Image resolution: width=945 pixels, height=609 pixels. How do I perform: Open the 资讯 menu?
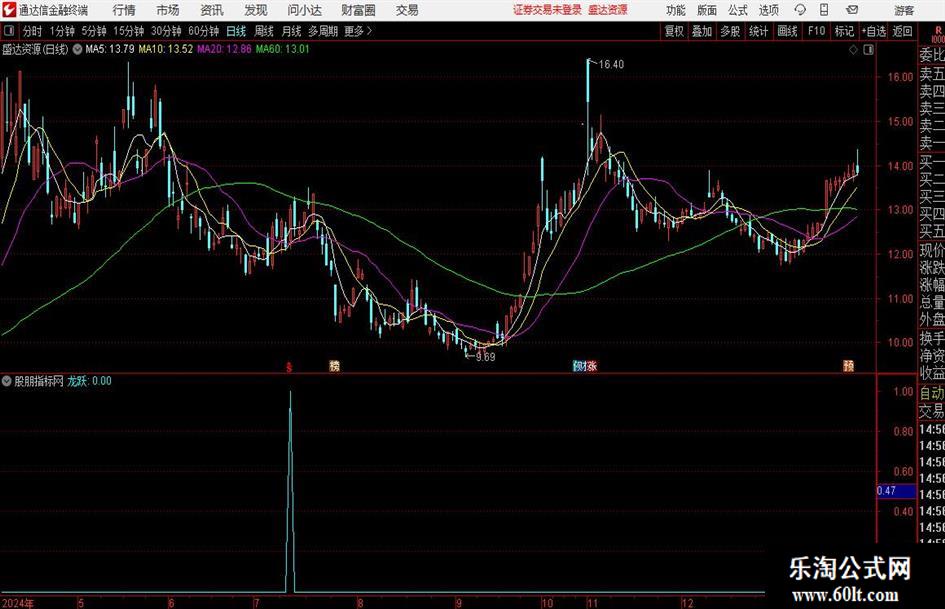[212, 10]
